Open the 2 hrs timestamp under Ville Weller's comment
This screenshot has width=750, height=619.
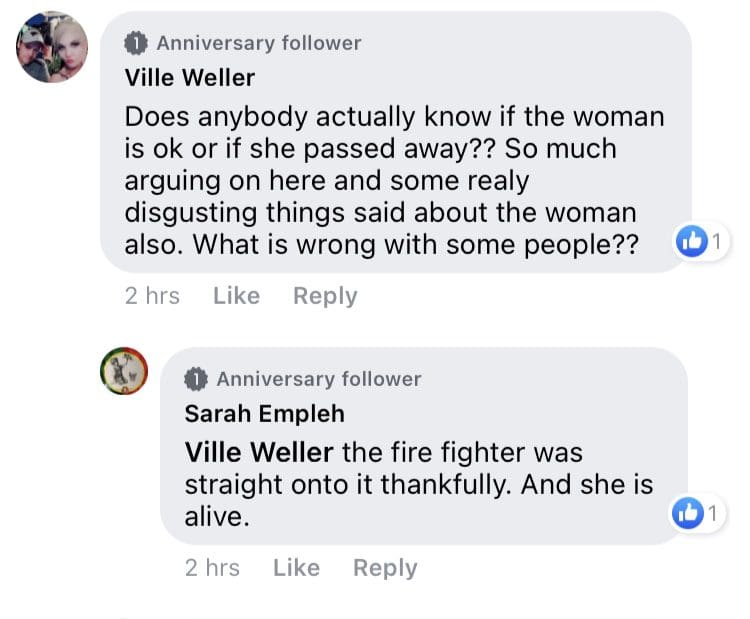click(152, 296)
